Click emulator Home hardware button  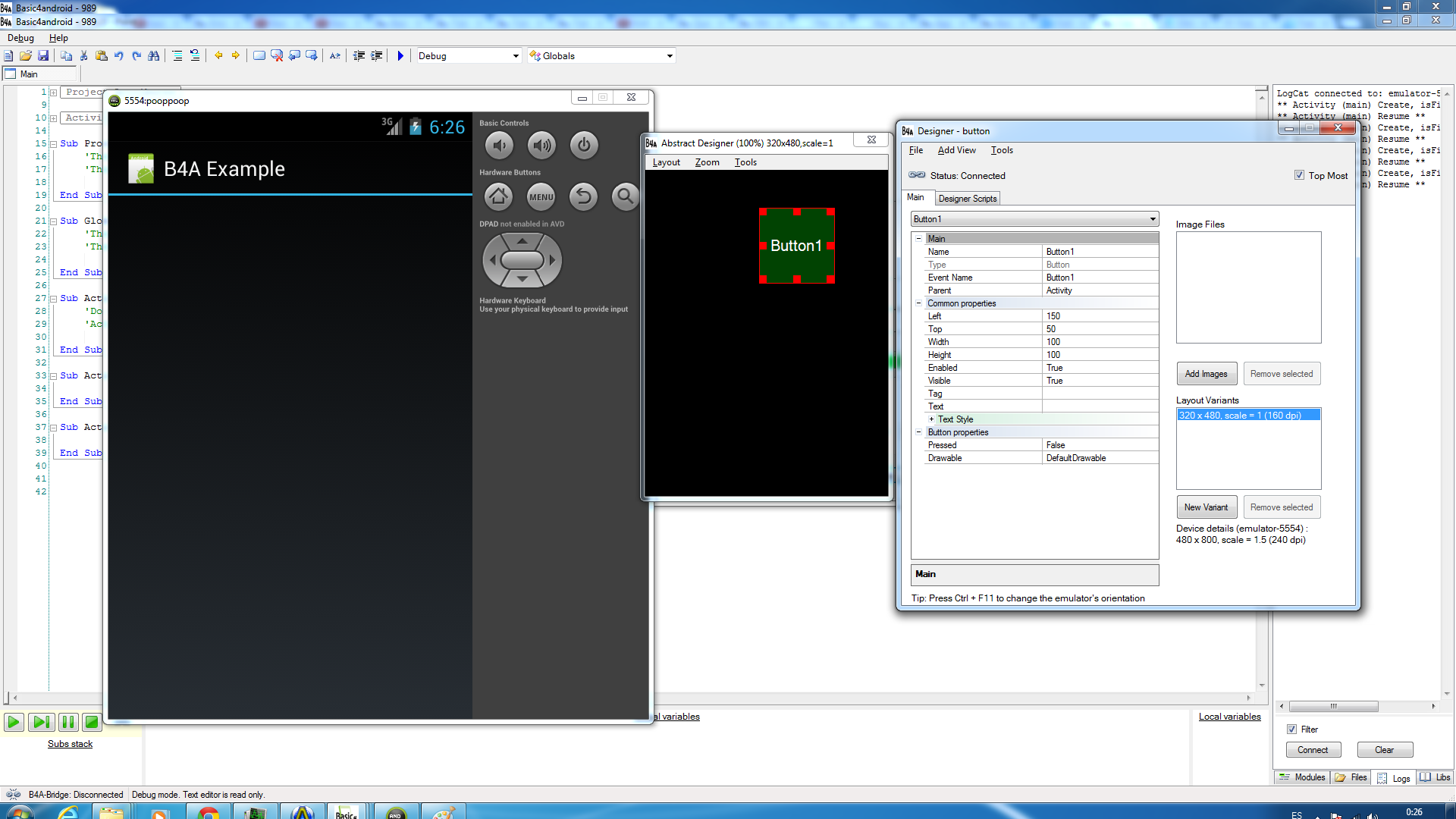(x=499, y=197)
